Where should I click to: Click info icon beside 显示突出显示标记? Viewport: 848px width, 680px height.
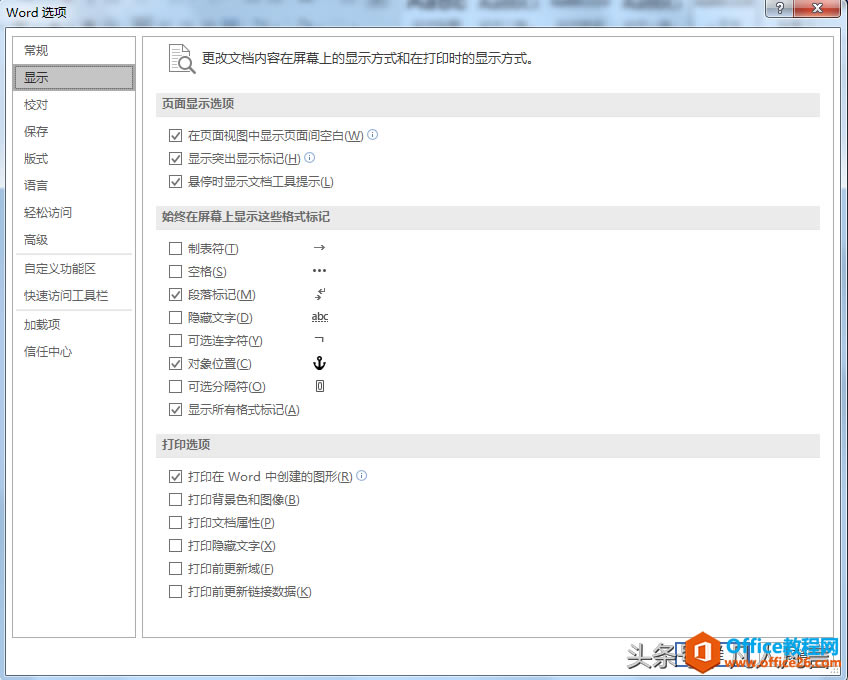(x=309, y=157)
